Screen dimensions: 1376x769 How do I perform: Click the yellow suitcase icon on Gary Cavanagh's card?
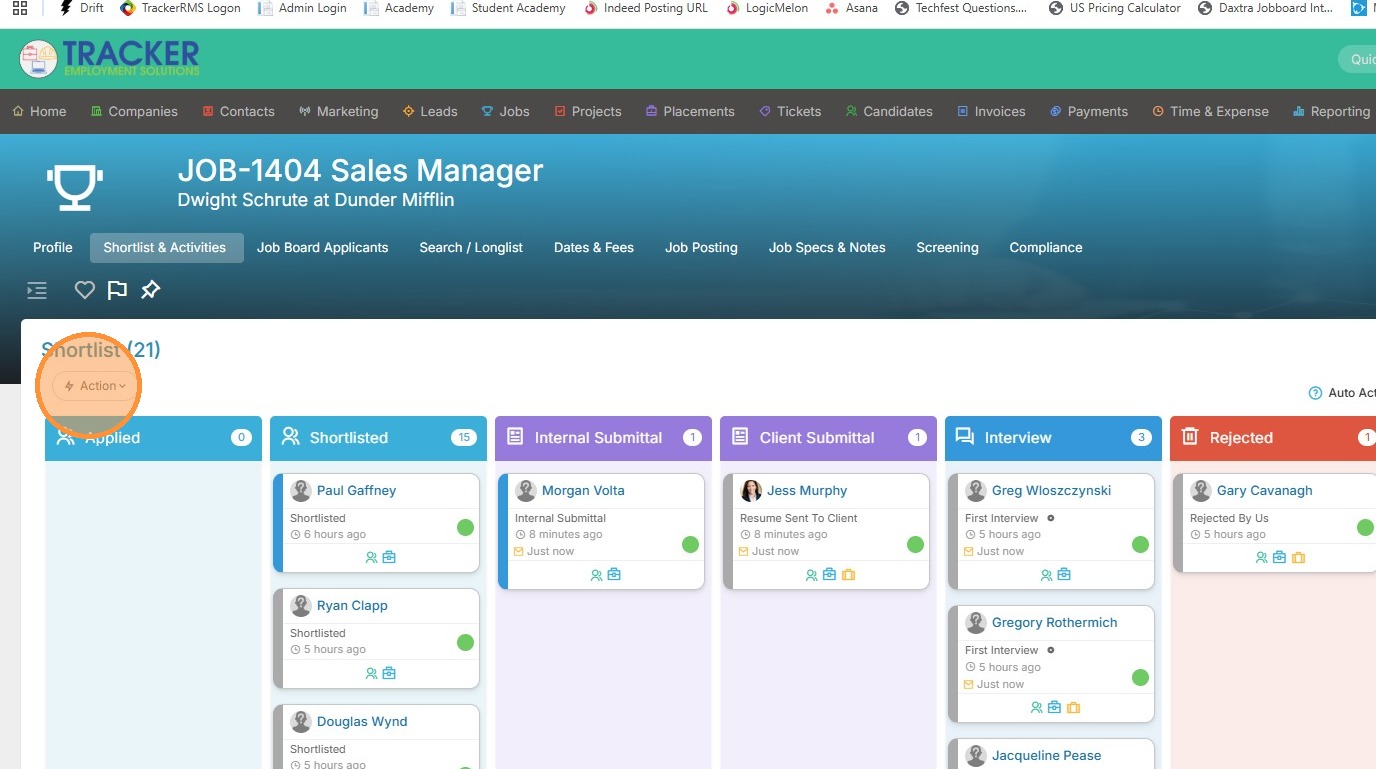1298,557
